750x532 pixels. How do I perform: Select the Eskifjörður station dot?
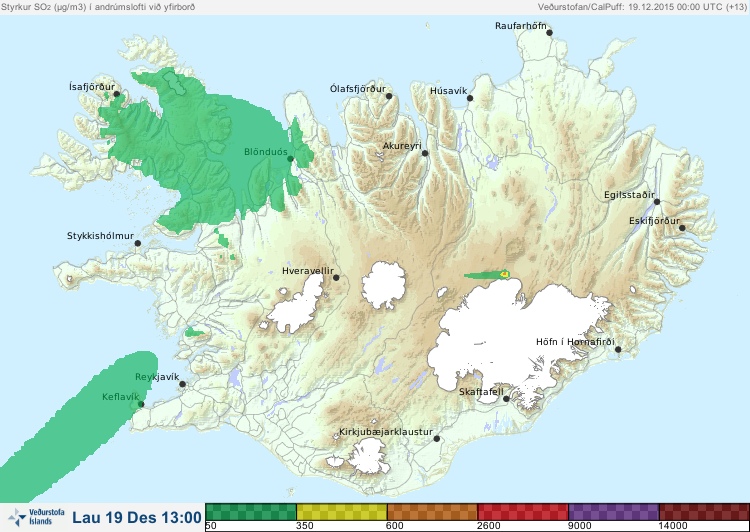click(x=682, y=228)
